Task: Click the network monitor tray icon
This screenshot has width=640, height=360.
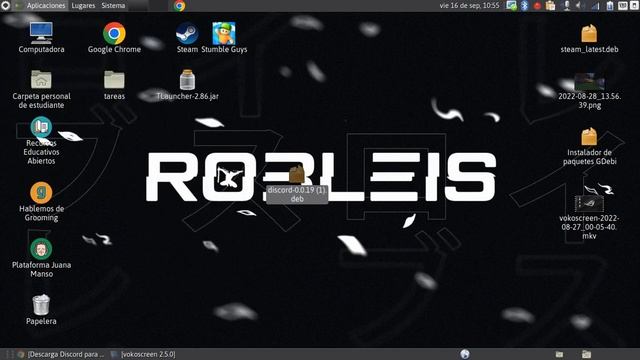Action: point(511,5)
